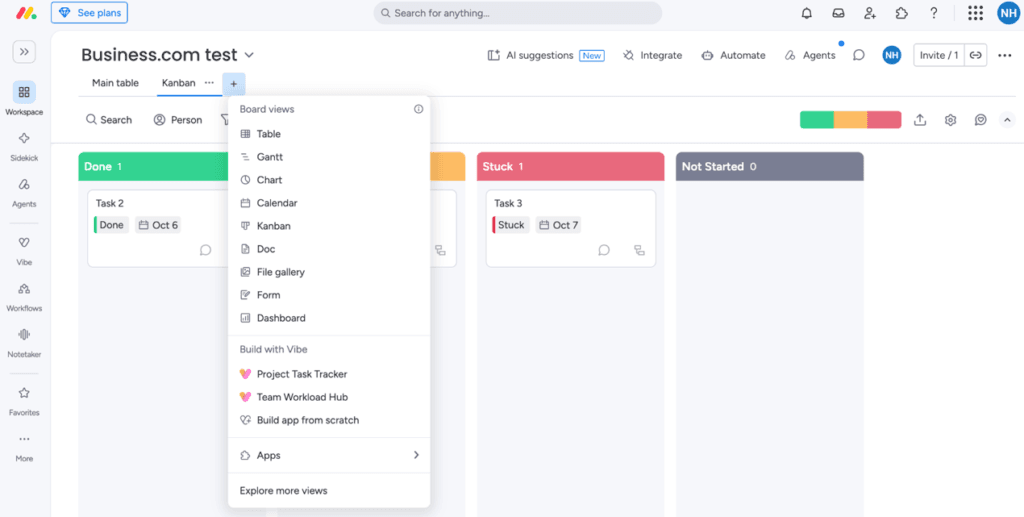Select Team Workload Hub
The width and height of the screenshot is (1024, 517).
(x=328, y=397)
